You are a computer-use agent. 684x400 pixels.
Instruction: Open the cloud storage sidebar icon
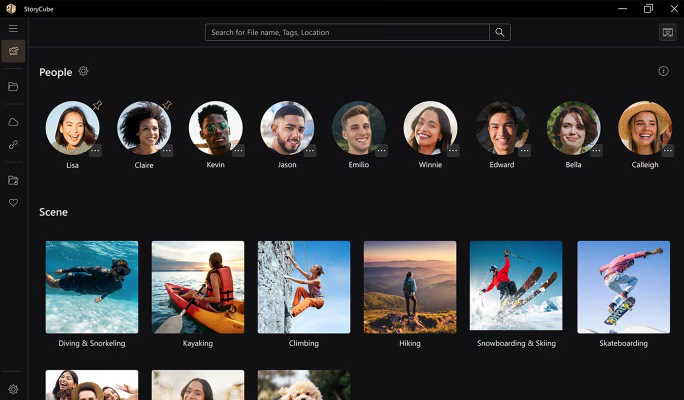pos(13,122)
